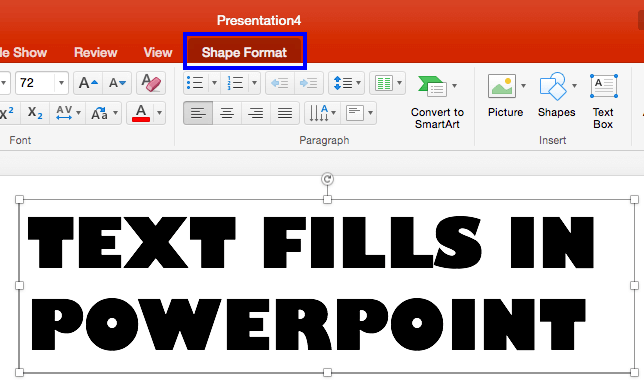Click the top-left resize handle of the text box
Image resolution: width=644 pixels, height=392 pixels.
click(x=19, y=200)
